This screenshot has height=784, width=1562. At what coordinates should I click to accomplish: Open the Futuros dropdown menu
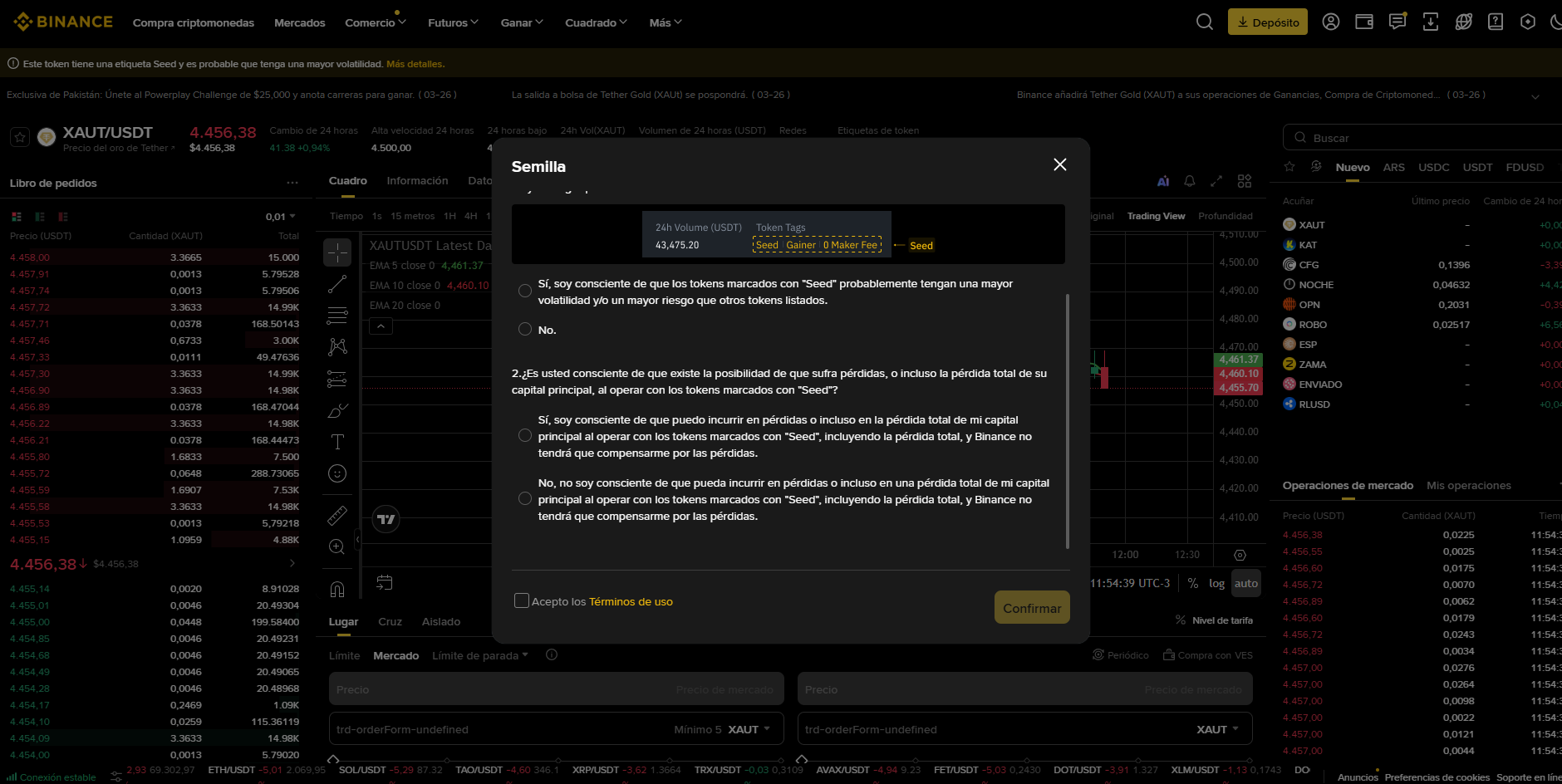click(x=453, y=22)
